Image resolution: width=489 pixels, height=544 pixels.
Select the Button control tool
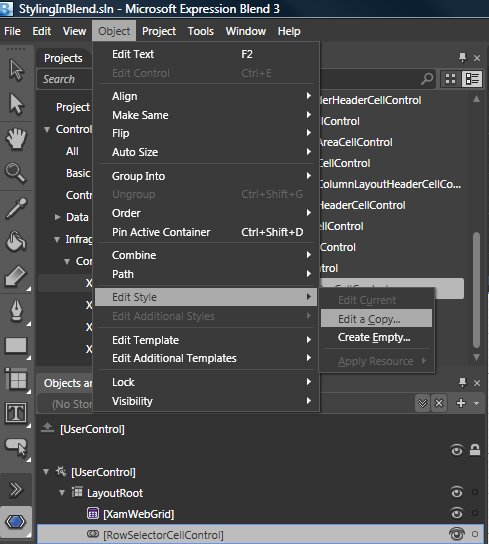(16, 448)
